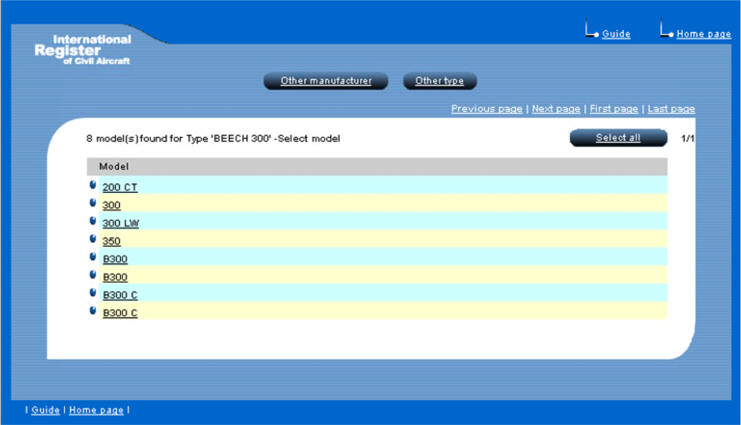Open the Home page link in the footer

pyautogui.click(x=96, y=410)
